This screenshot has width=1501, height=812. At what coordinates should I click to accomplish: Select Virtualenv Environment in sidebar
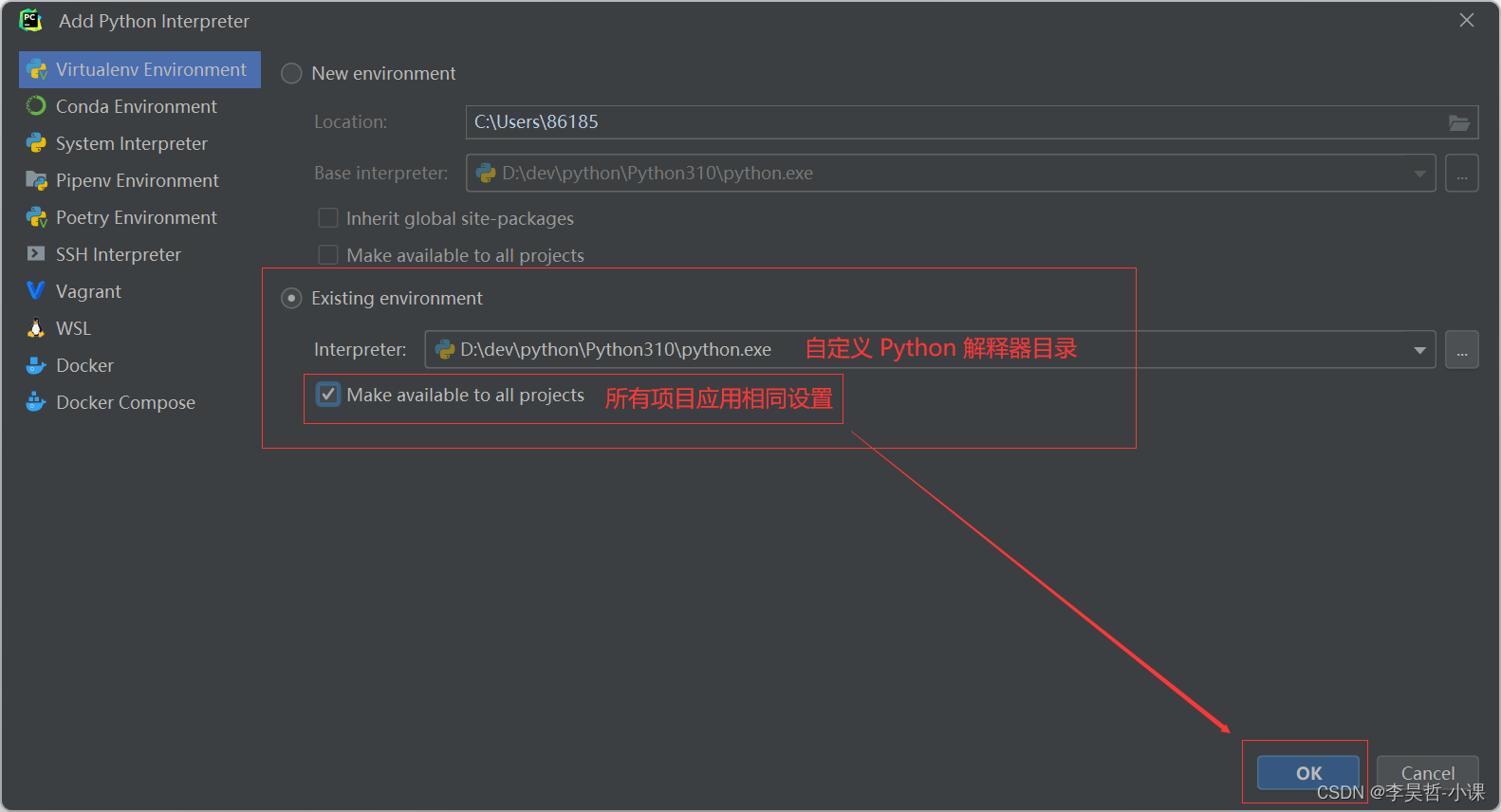[x=139, y=70]
